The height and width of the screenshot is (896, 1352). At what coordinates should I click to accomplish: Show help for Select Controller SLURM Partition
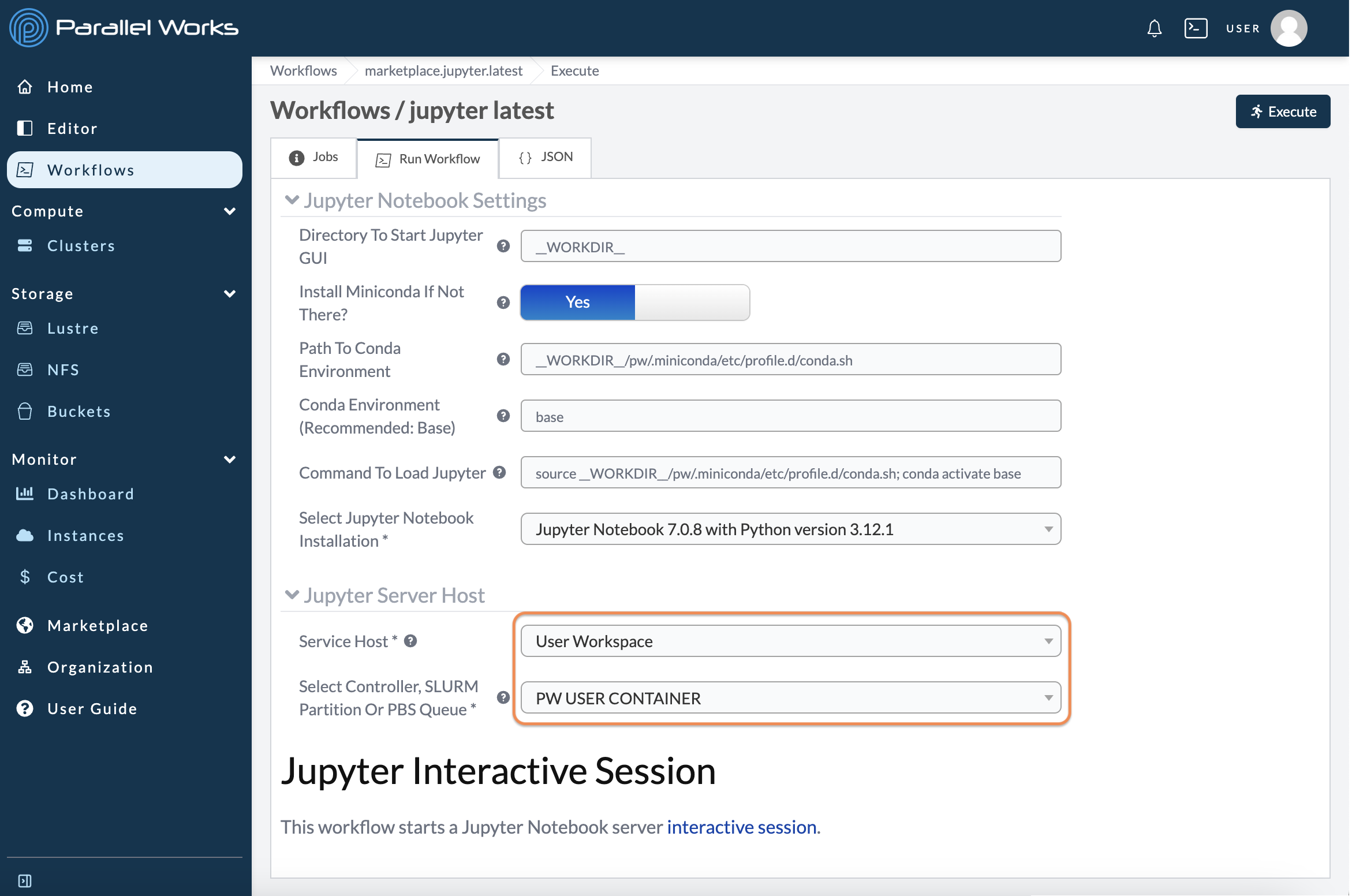point(503,697)
